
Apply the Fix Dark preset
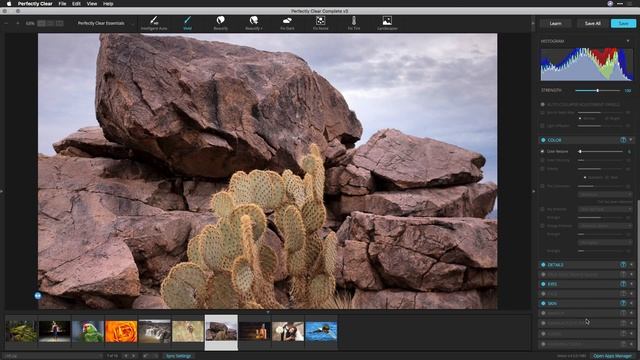click(x=287, y=23)
